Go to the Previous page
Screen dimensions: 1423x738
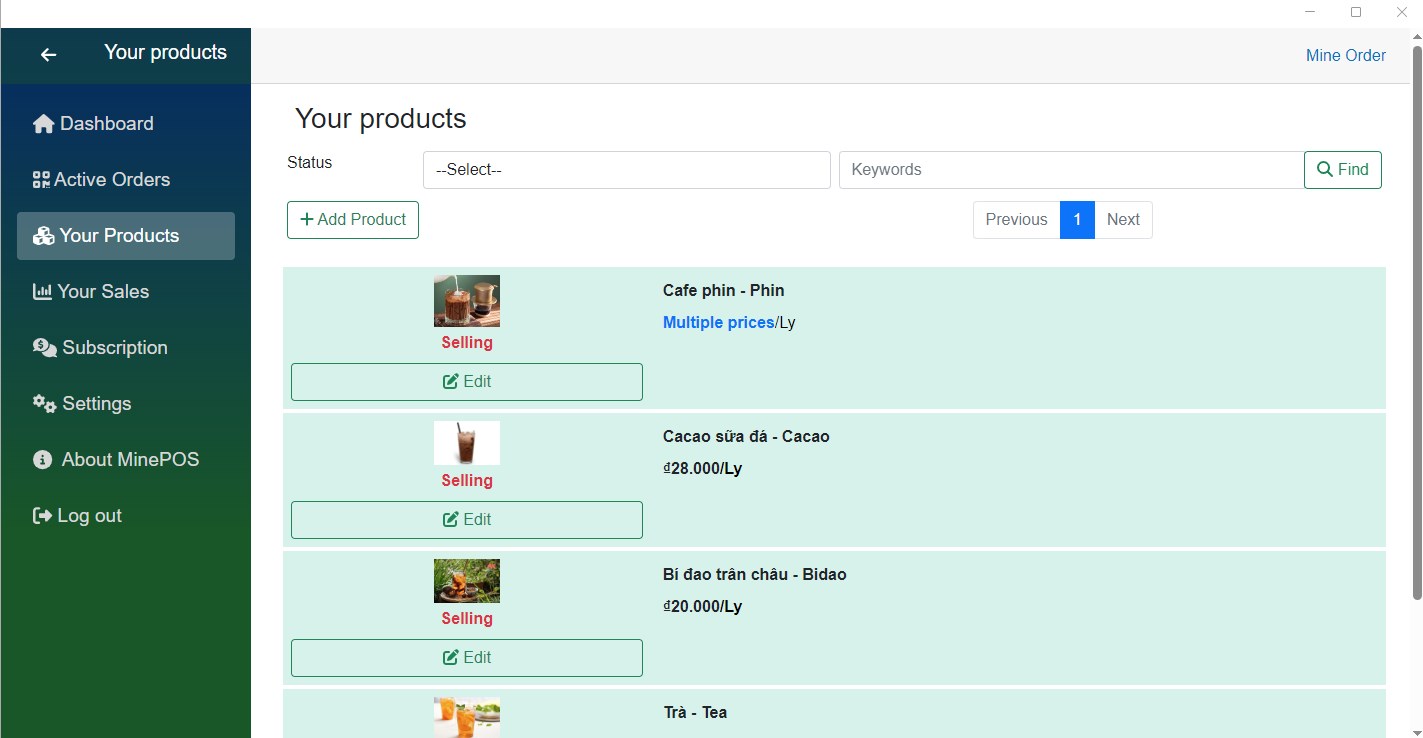1016,220
